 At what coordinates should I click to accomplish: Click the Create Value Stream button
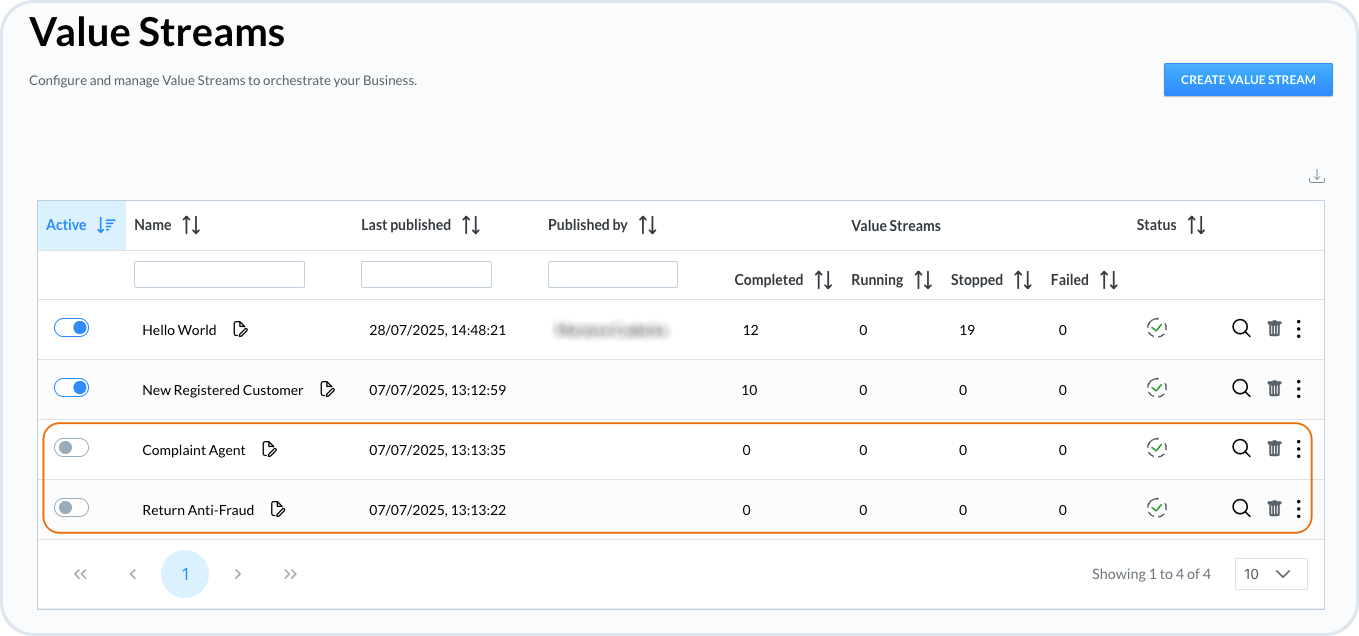[x=1247, y=80]
